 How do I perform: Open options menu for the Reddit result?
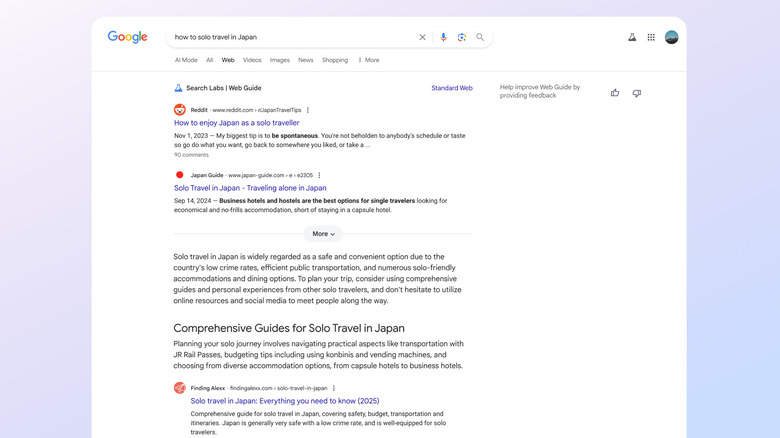[308, 110]
